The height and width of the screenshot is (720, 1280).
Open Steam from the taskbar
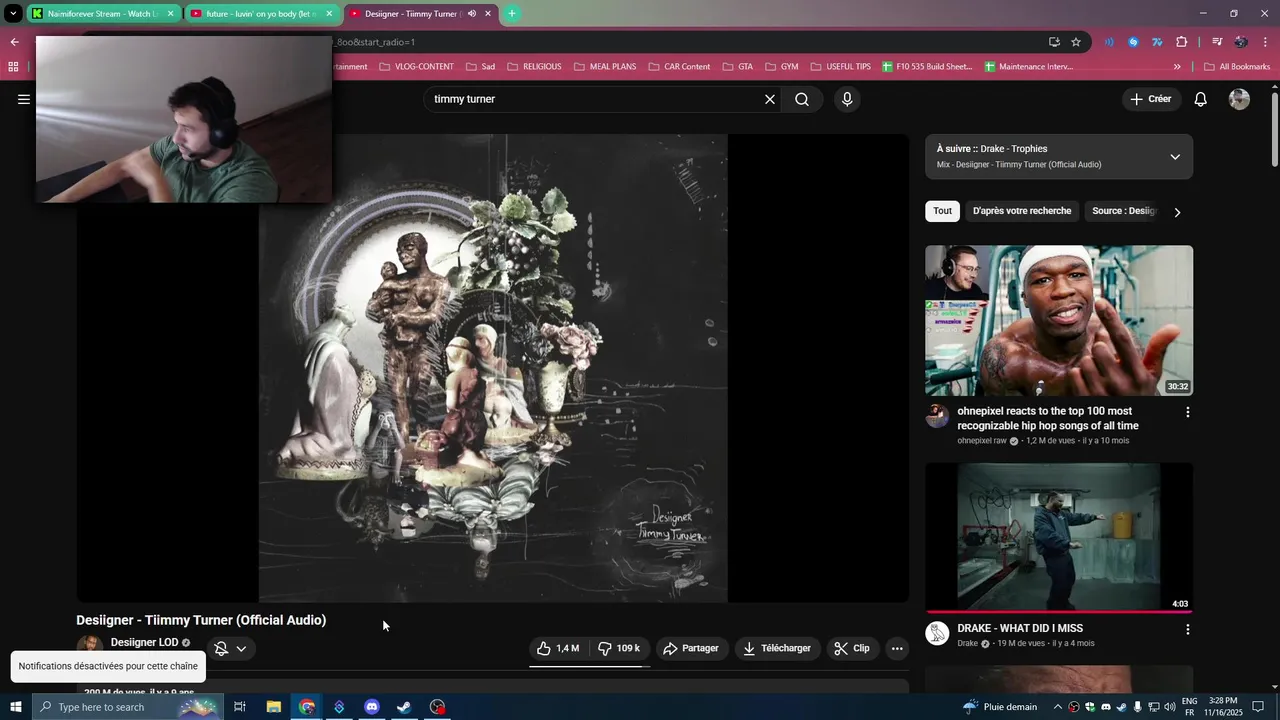[404, 707]
